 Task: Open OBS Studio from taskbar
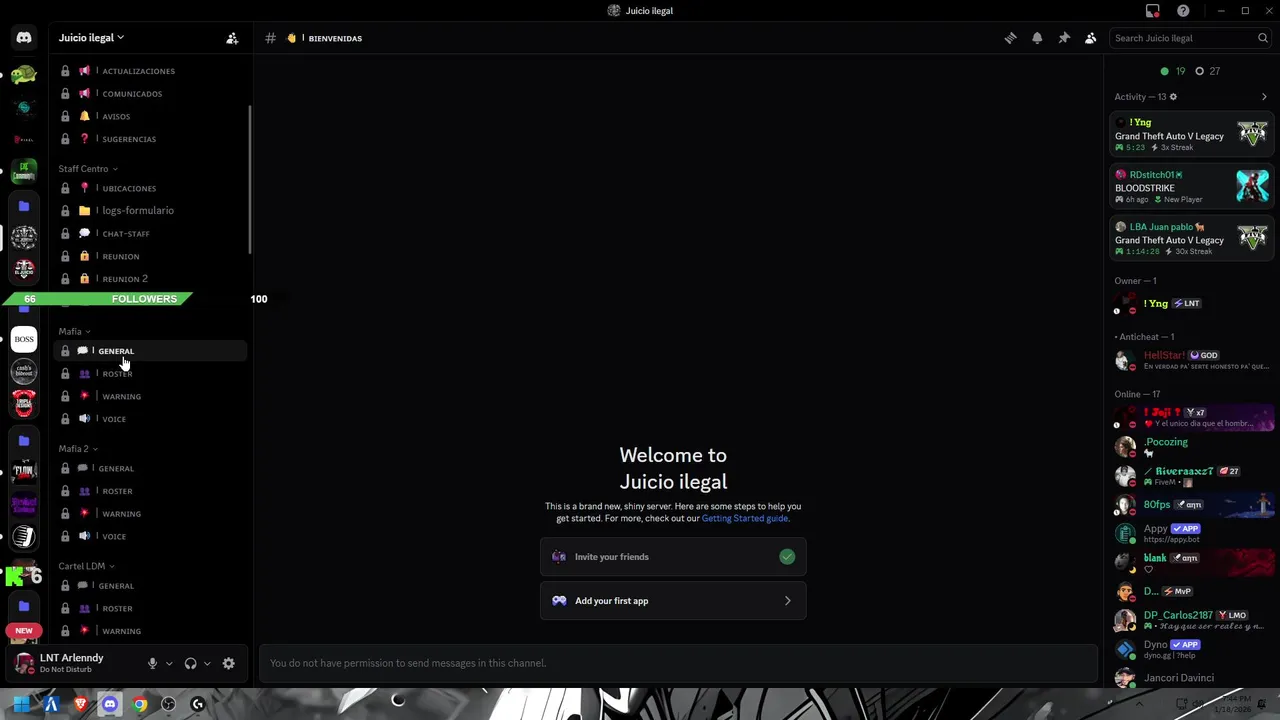(x=169, y=704)
